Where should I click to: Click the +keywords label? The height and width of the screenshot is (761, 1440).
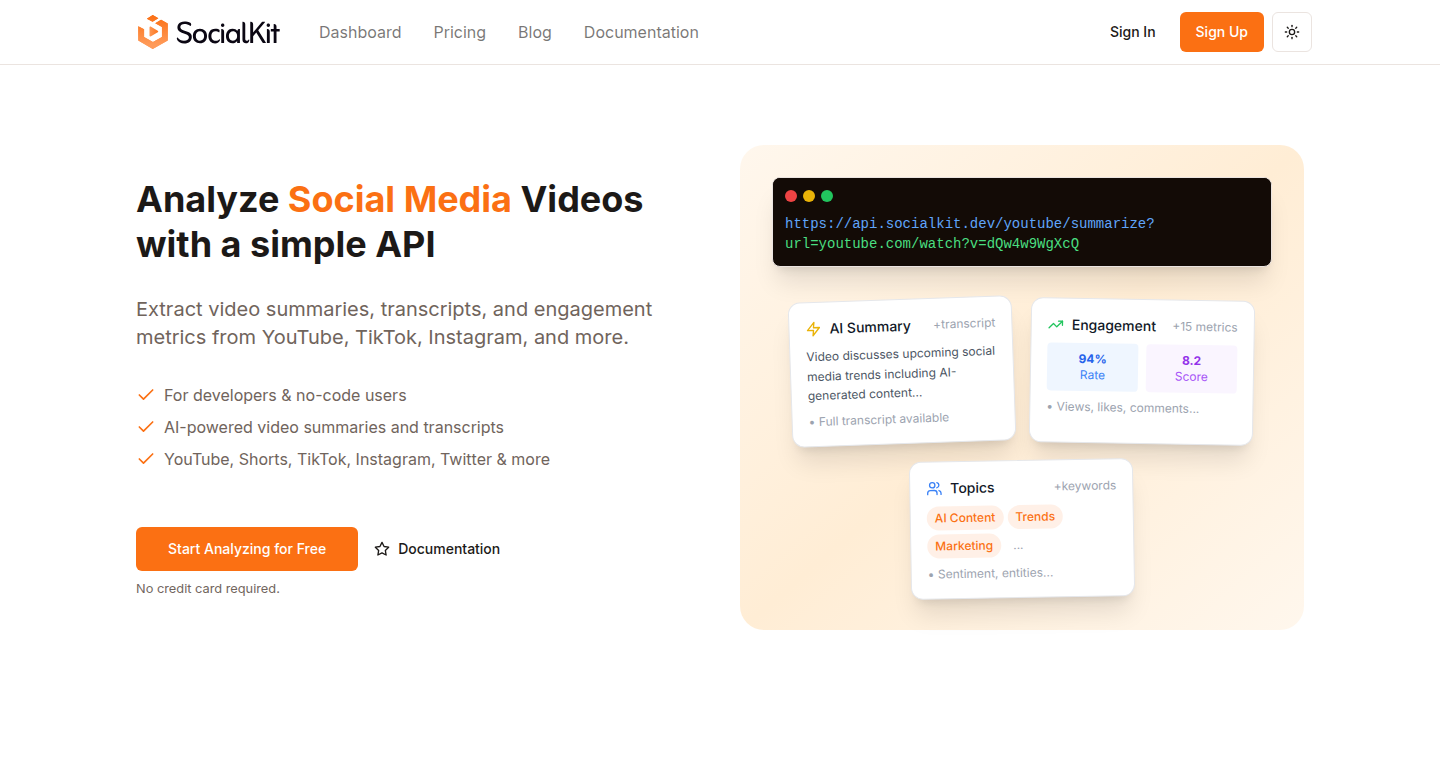1085,486
